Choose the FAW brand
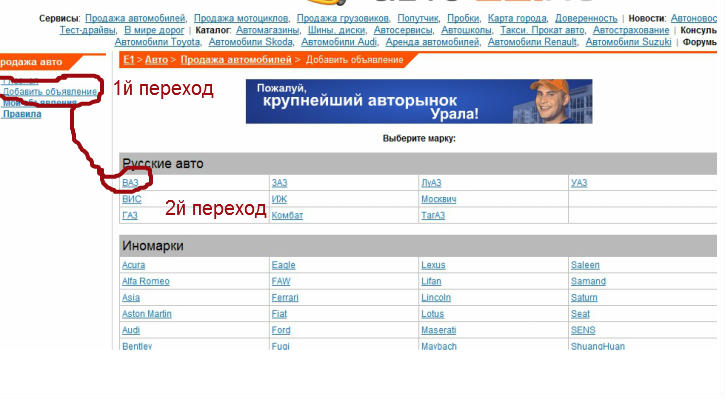The image size is (725, 399). pyautogui.click(x=281, y=282)
